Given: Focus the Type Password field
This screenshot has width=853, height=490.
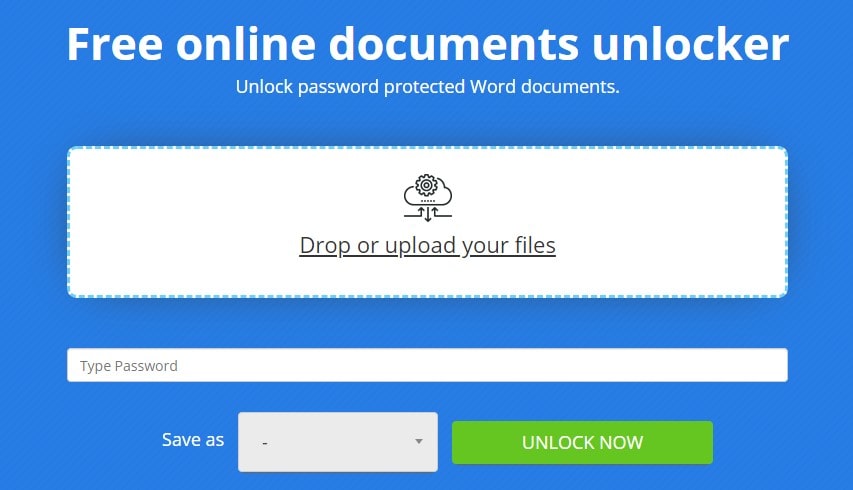Looking at the screenshot, I should click(427, 365).
